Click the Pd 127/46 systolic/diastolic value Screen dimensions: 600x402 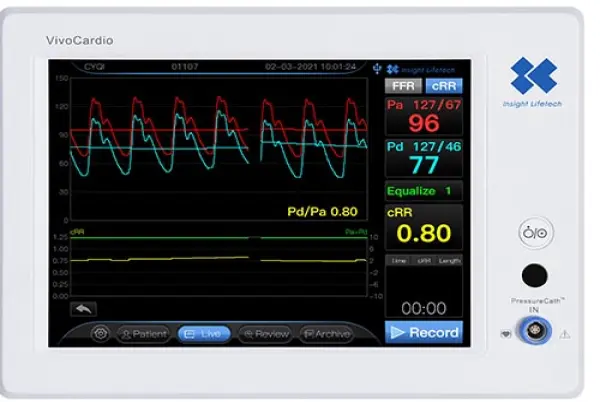tap(437, 146)
